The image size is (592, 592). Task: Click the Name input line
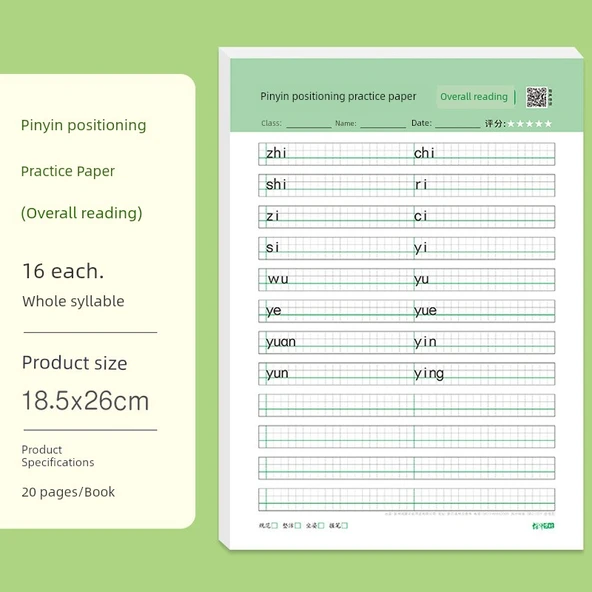[383, 125]
